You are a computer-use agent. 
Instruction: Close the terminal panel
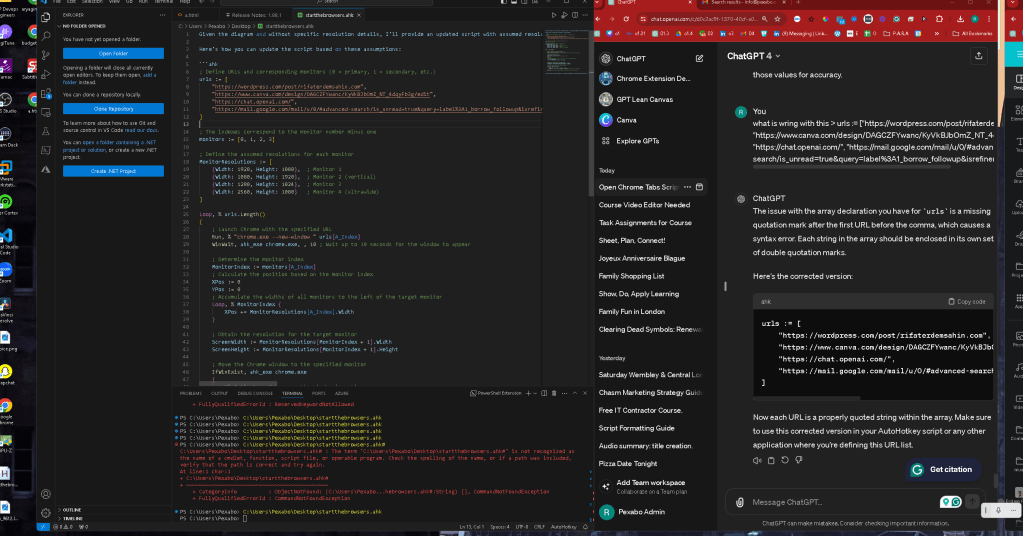[x=585, y=393]
